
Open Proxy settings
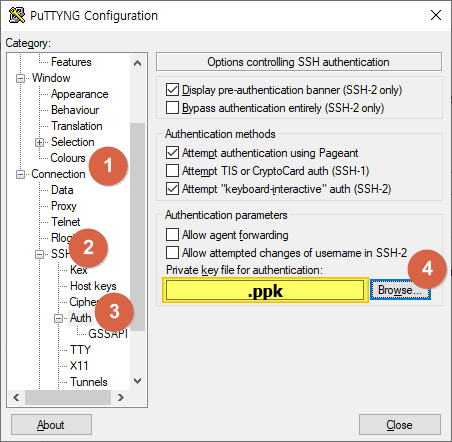click(64, 206)
